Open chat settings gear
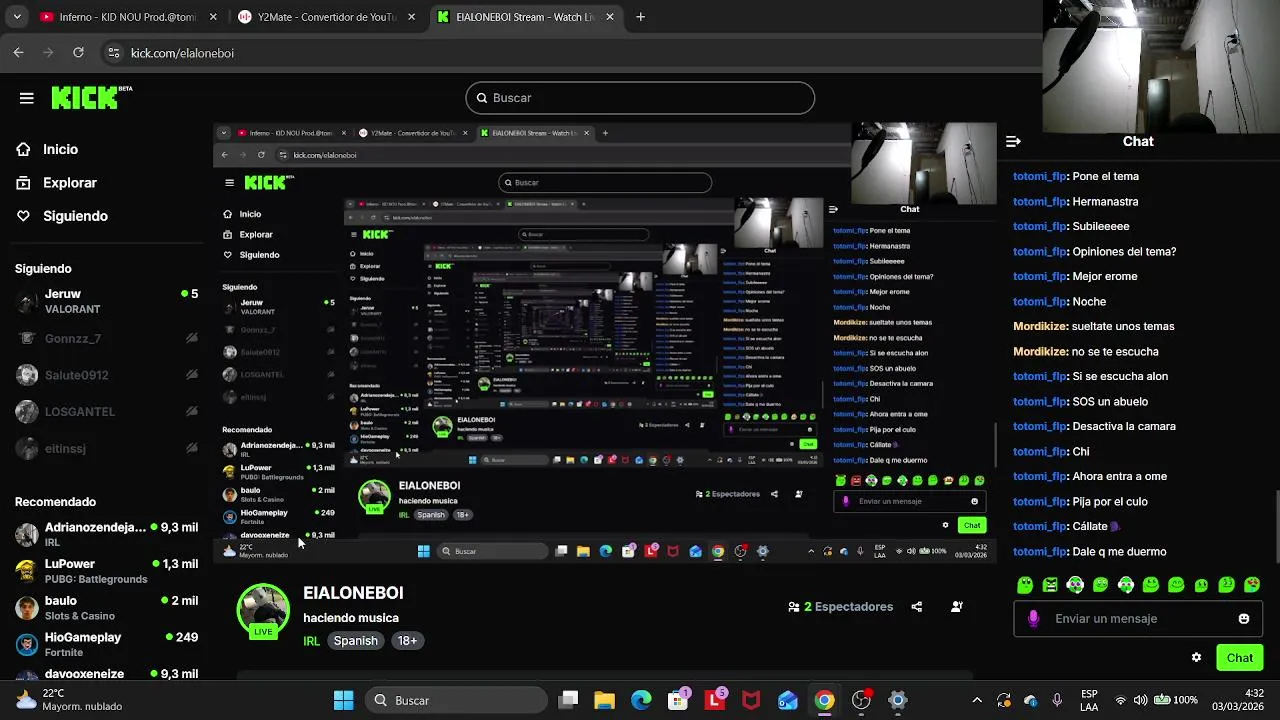Viewport: 1280px width, 720px height. 1196,658
